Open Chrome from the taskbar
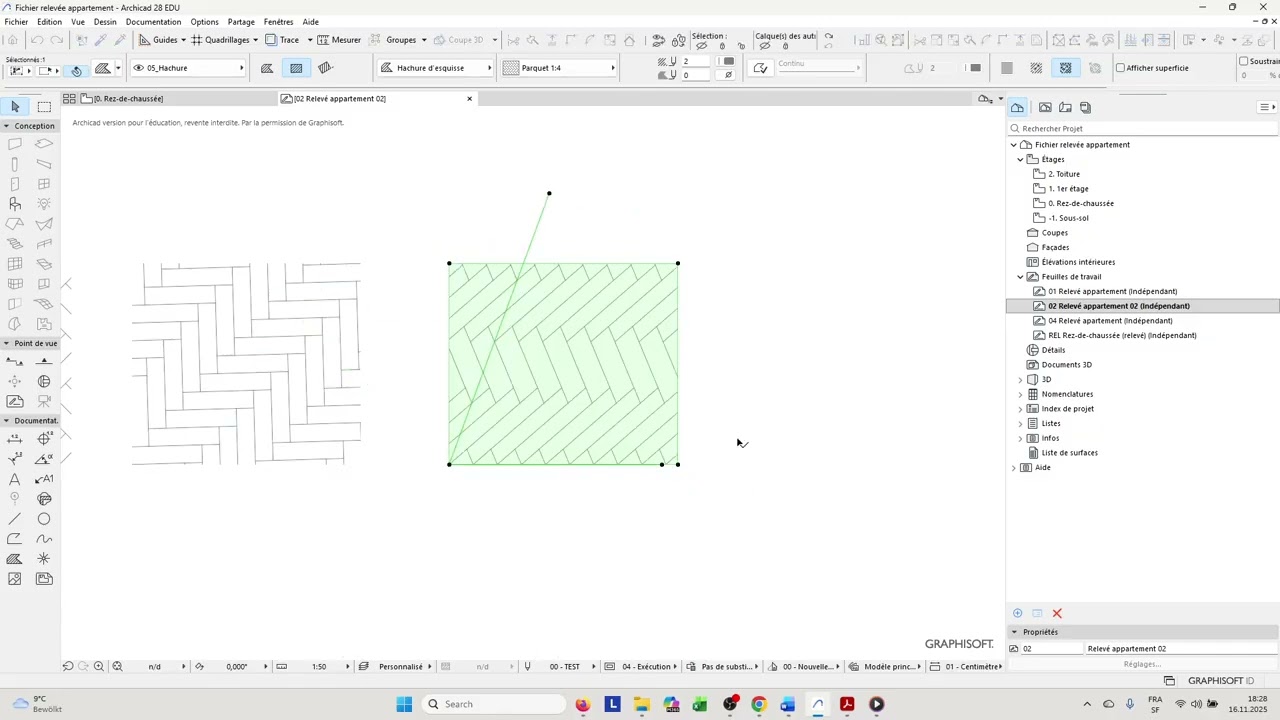This screenshot has height=720, width=1280. click(x=759, y=704)
